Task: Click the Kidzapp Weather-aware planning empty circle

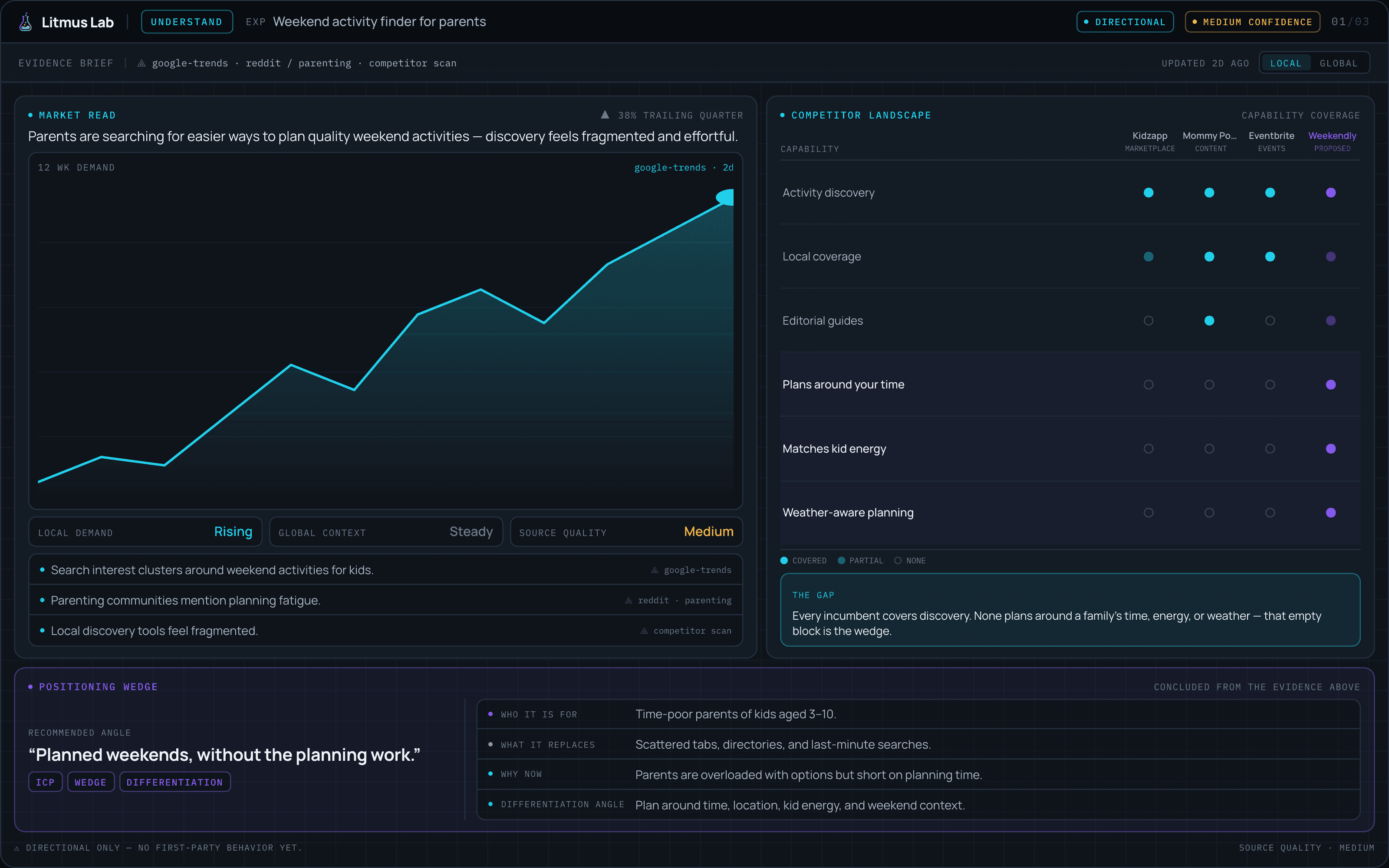Action: [1149, 513]
